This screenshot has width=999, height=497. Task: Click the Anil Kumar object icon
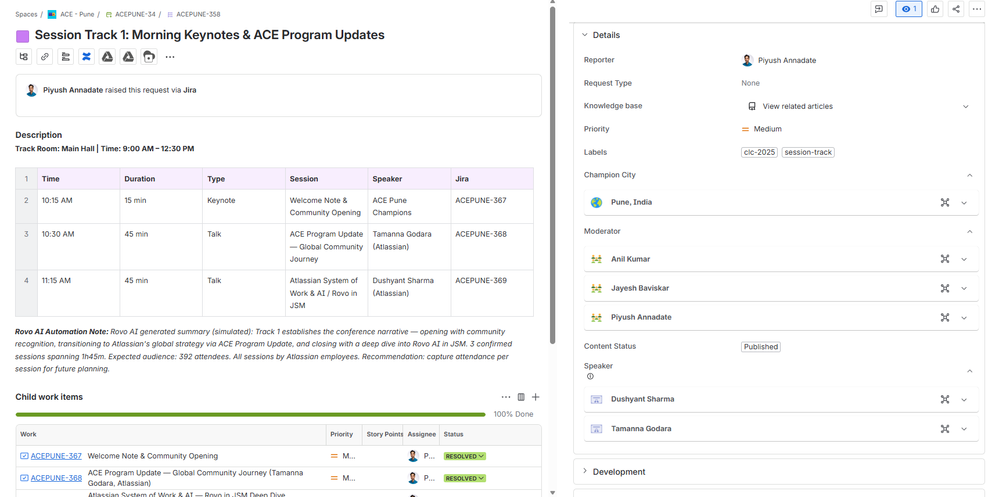(596, 259)
